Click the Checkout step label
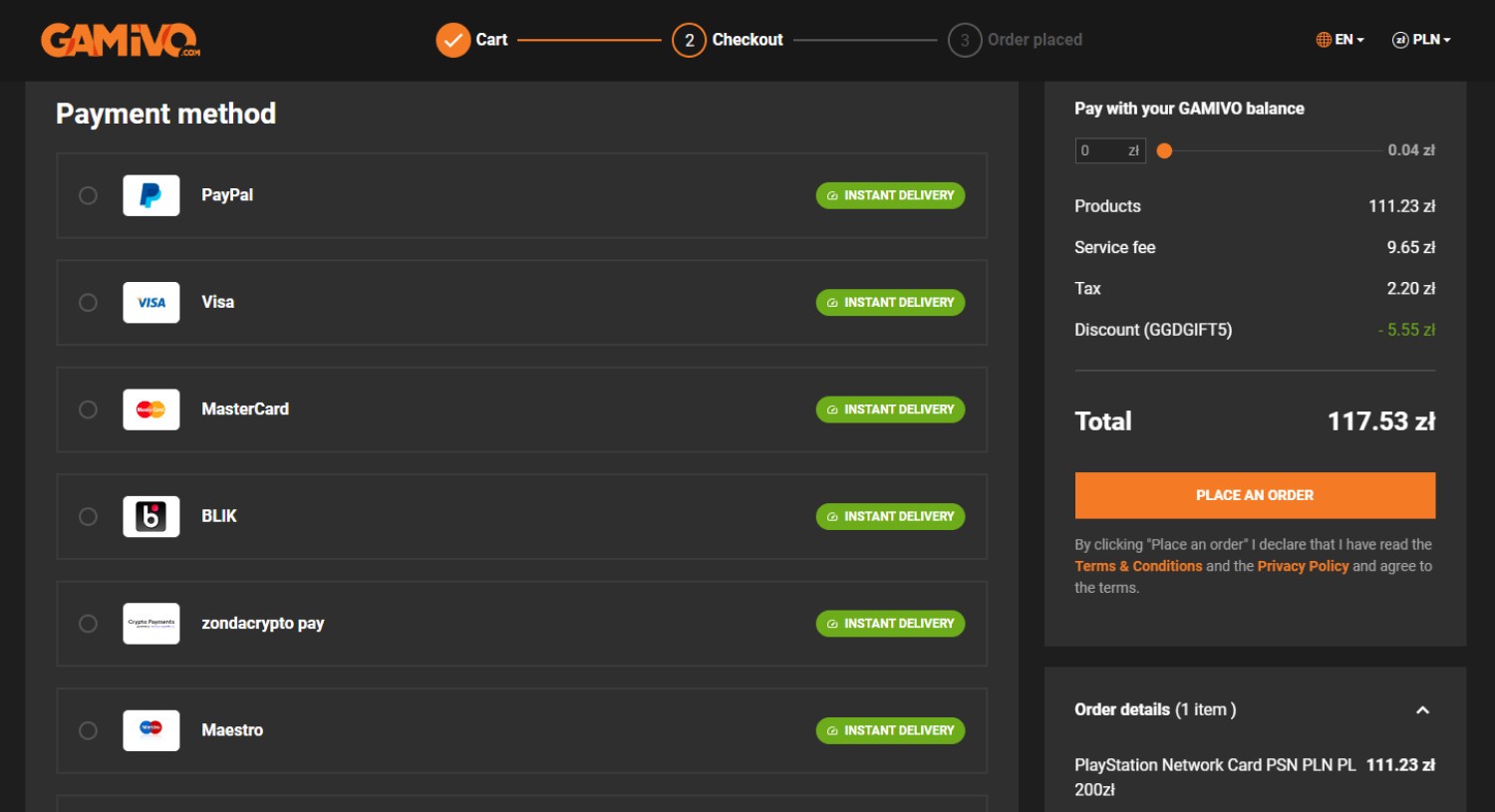 point(747,40)
